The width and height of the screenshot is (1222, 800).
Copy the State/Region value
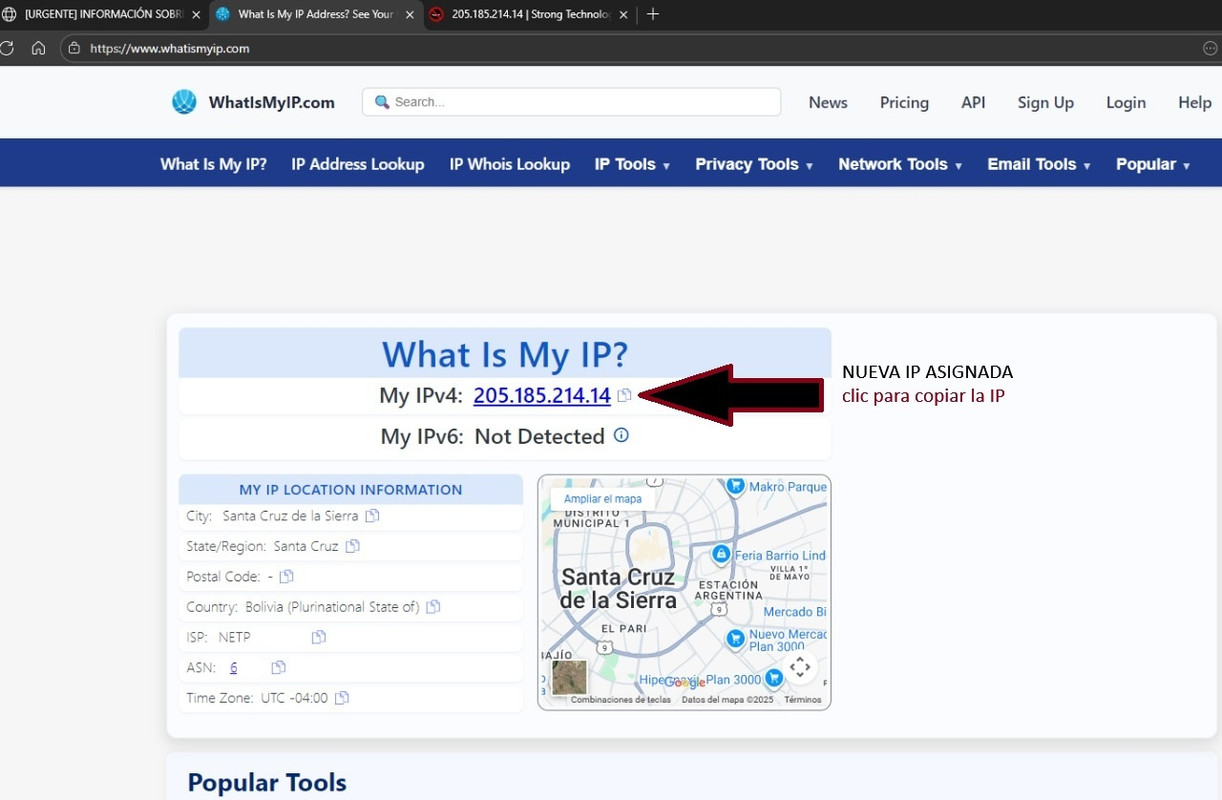pyautogui.click(x=352, y=546)
